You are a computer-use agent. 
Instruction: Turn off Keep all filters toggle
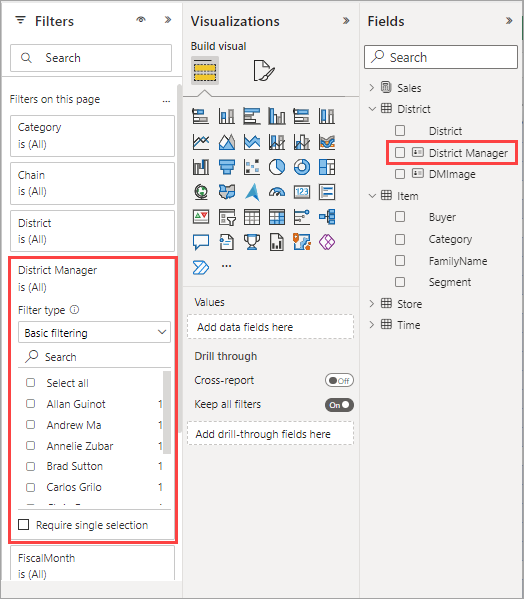tap(339, 405)
